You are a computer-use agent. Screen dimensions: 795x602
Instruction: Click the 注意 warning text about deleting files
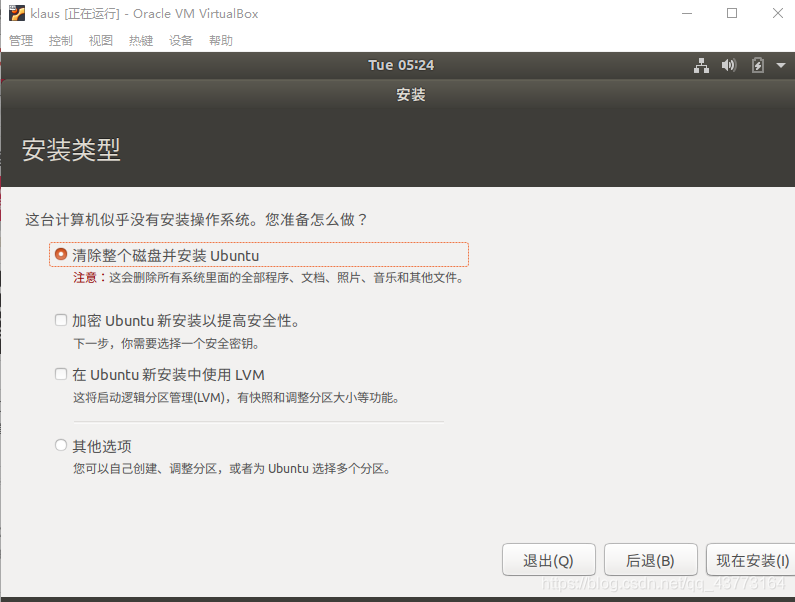pyautogui.click(x=268, y=278)
